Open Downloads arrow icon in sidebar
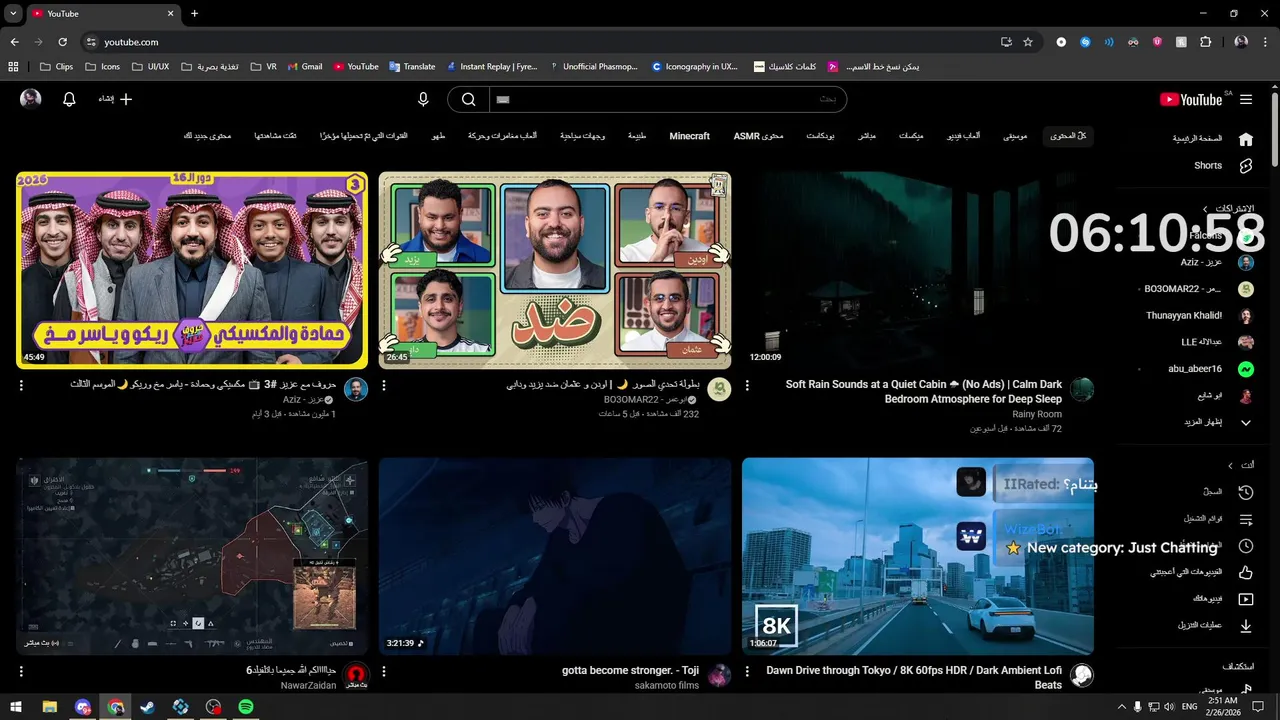This screenshot has height=720, width=1280. pyautogui.click(x=1246, y=626)
